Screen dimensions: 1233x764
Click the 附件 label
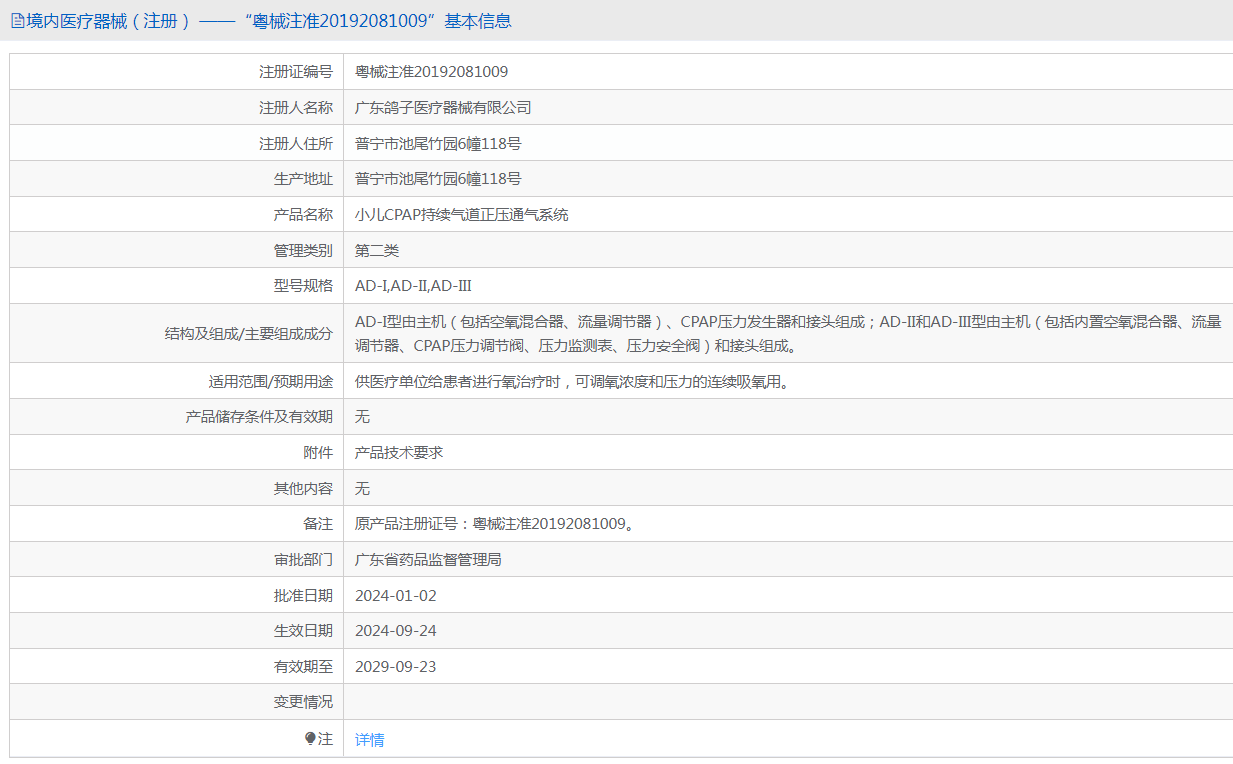[x=318, y=453]
